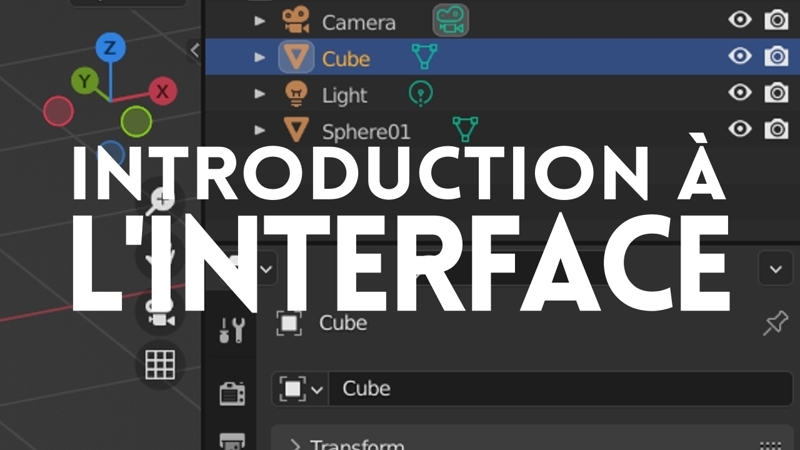Disable Sphere01 in renders

click(x=776, y=129)
